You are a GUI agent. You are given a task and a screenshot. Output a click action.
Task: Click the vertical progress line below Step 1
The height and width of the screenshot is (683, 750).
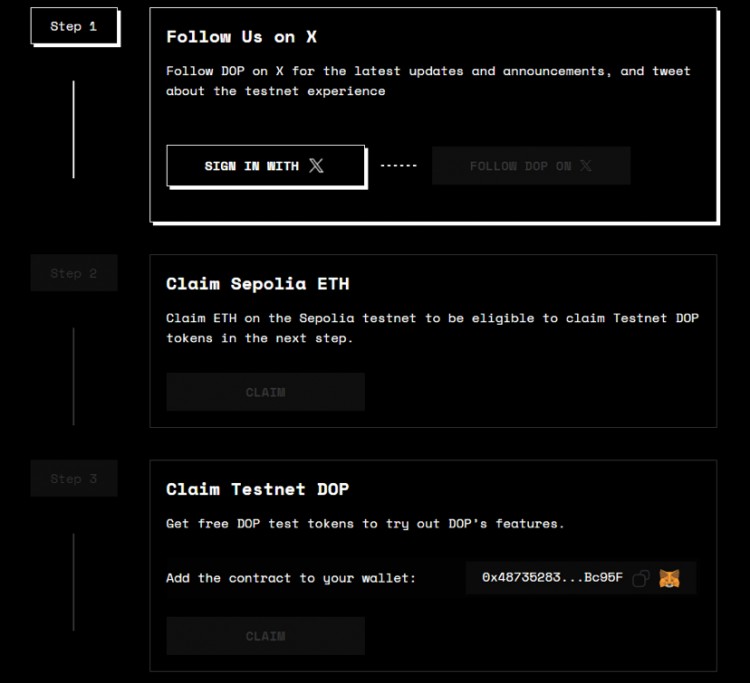click(x=73, y=130)
